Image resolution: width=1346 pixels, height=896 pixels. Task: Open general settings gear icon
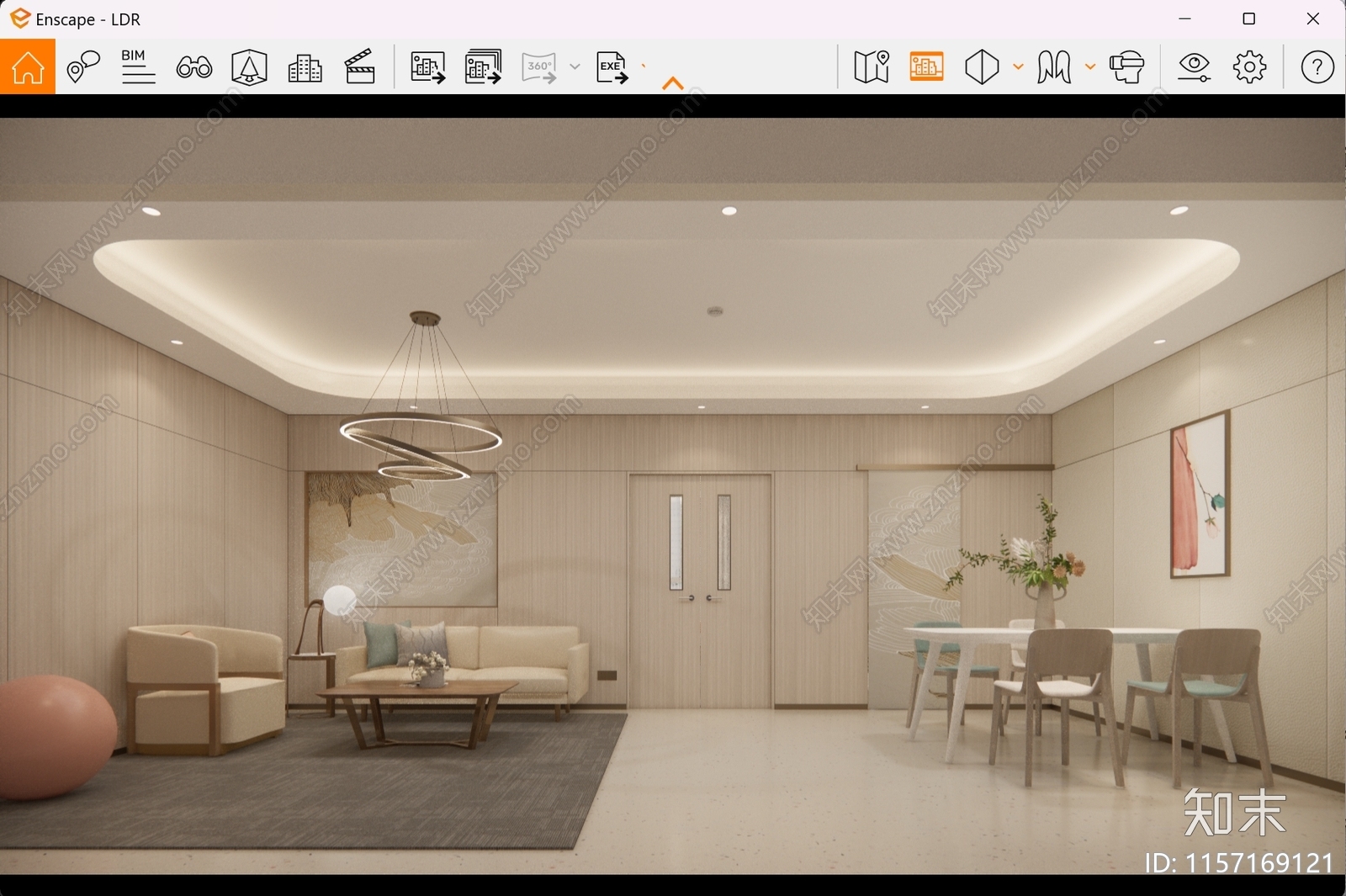point(1249,66)
